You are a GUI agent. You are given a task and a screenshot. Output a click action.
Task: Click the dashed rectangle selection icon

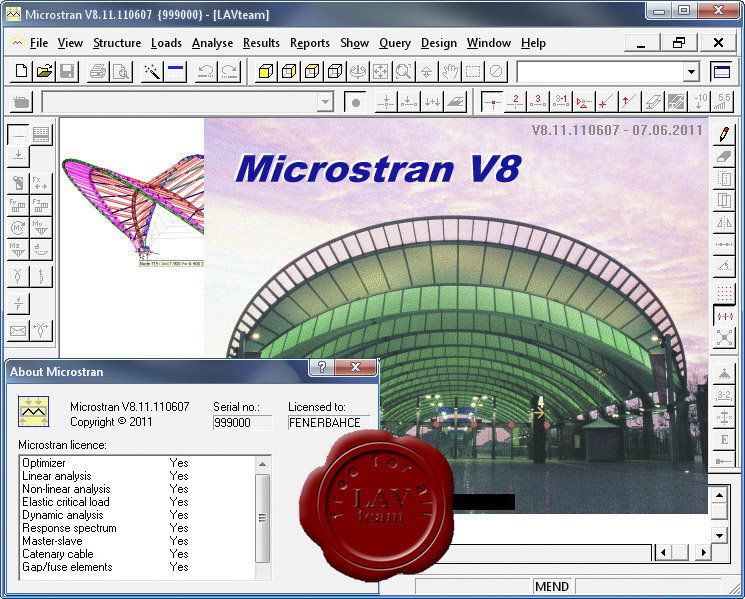click(x=473, y=72)
